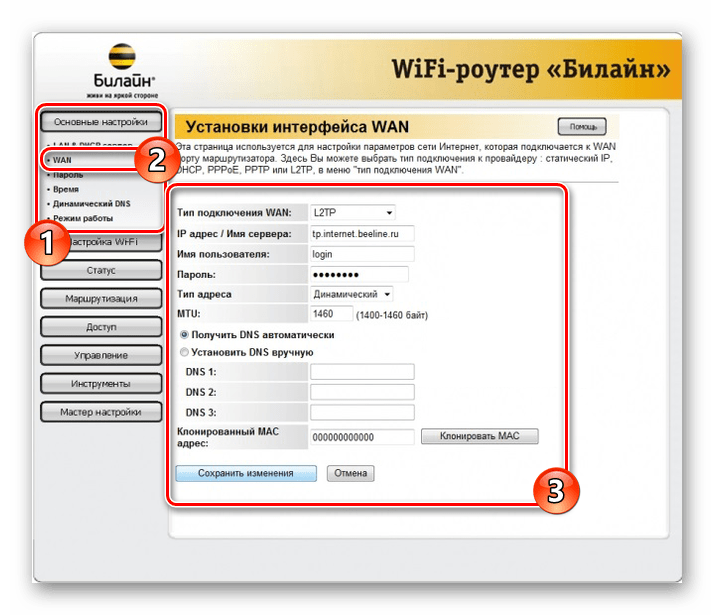Click the Клонированный MAC адрес field

pyautogui.click(x=362, y=437)
